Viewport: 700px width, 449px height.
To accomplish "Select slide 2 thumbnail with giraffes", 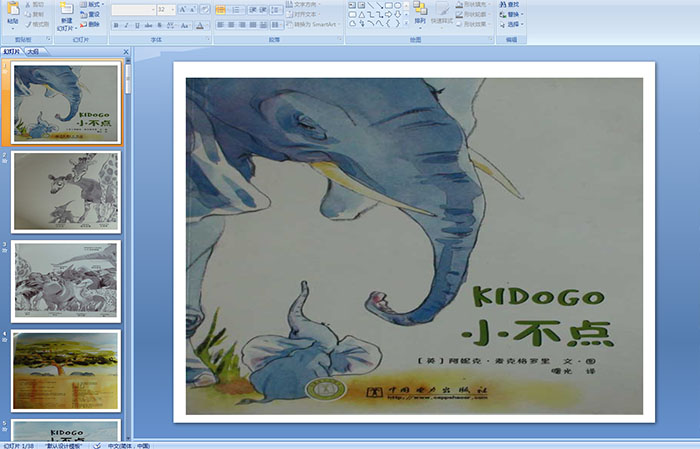I will [x=66, y=192].
